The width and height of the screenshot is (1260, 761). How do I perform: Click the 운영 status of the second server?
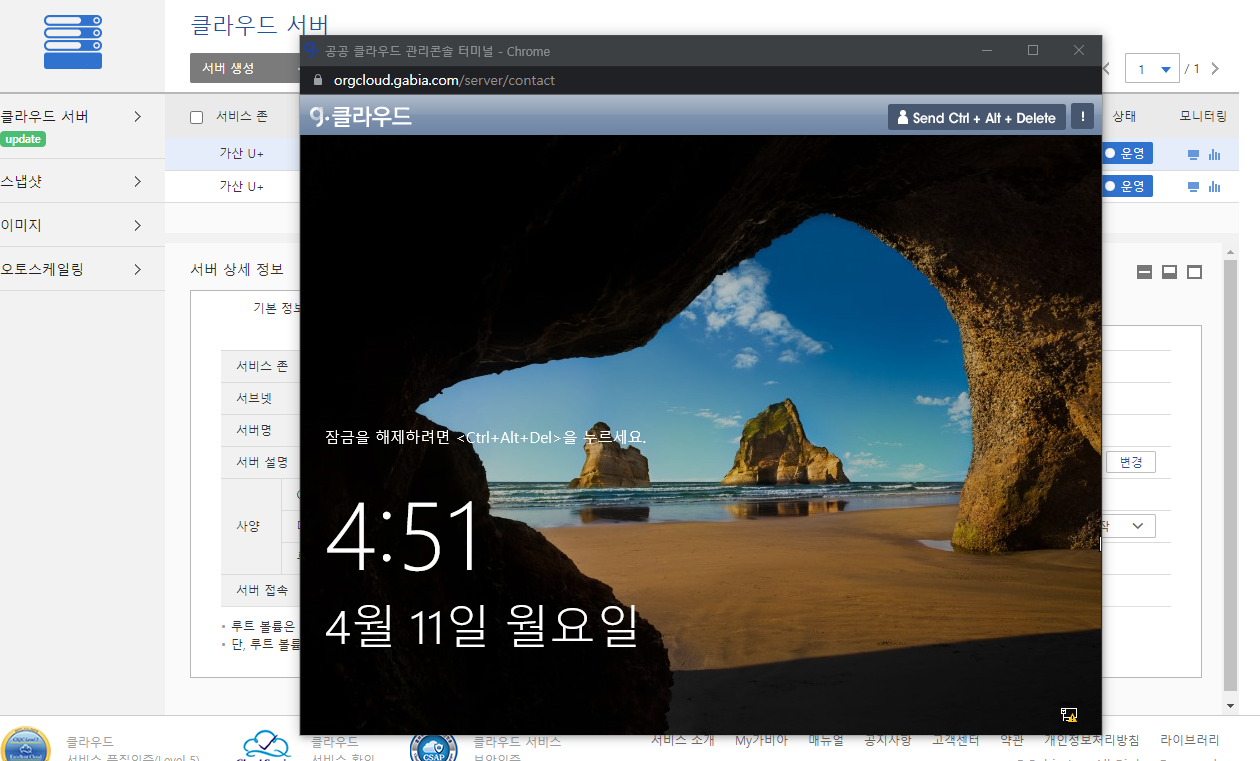coord(1127,186)
